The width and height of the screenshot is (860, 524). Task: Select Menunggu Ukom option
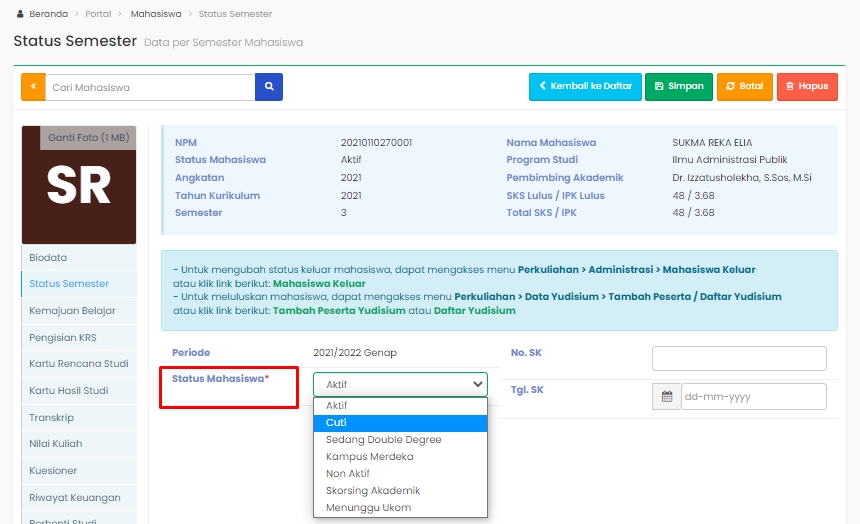[368, 508]
